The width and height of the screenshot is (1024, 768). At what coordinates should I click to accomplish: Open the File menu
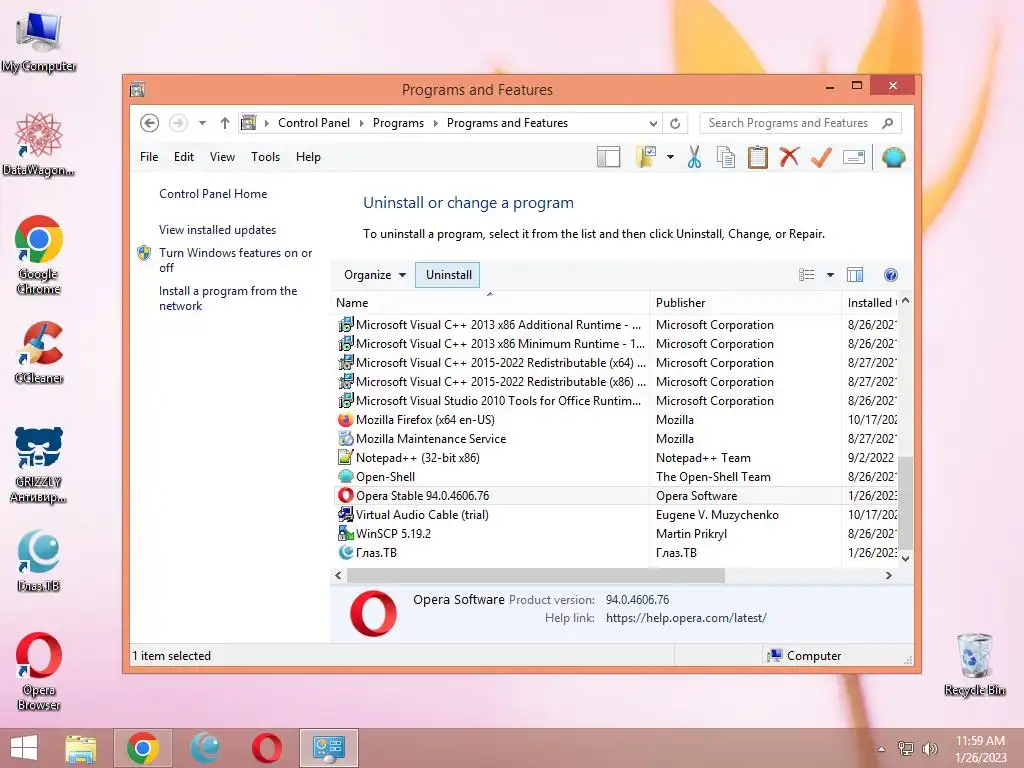click(x=149, y=157)
